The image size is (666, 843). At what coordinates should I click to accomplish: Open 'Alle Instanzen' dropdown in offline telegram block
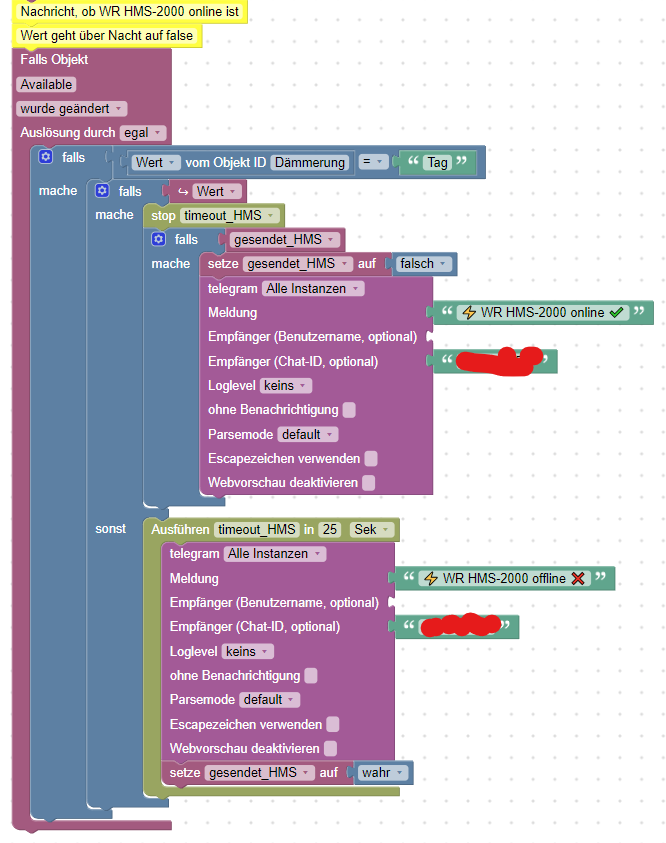(x=275, y=554)
